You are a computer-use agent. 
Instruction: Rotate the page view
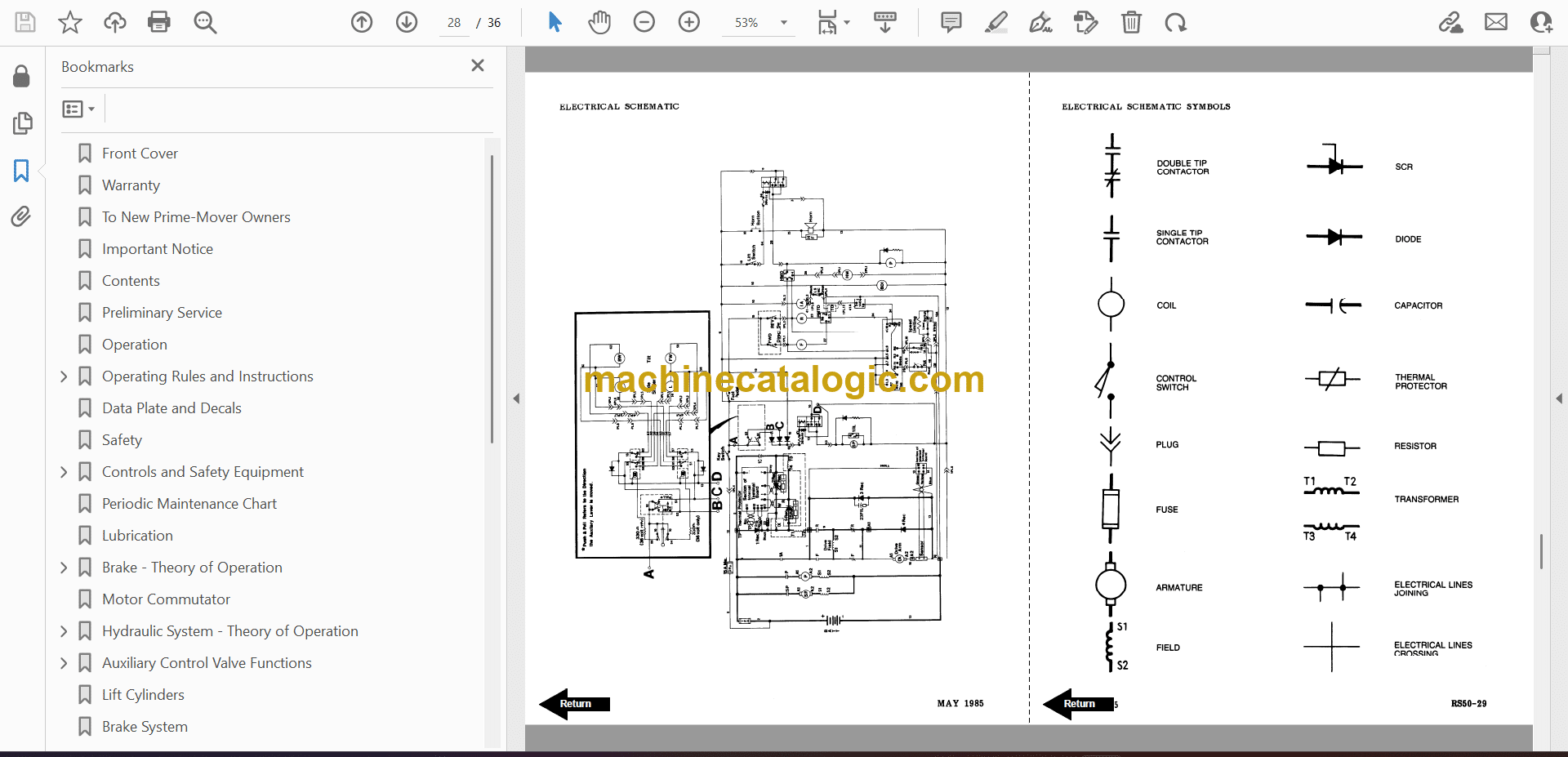click(x=1176, y=22)
